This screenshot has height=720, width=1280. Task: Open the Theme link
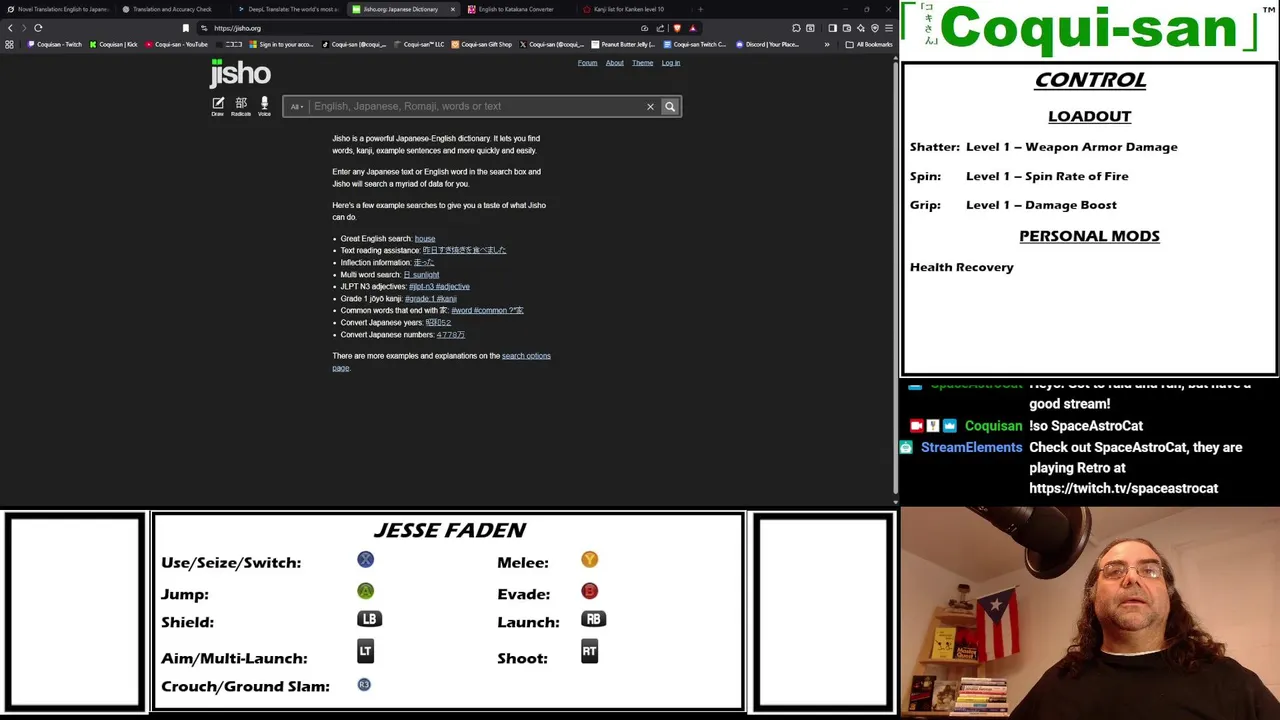642,63
